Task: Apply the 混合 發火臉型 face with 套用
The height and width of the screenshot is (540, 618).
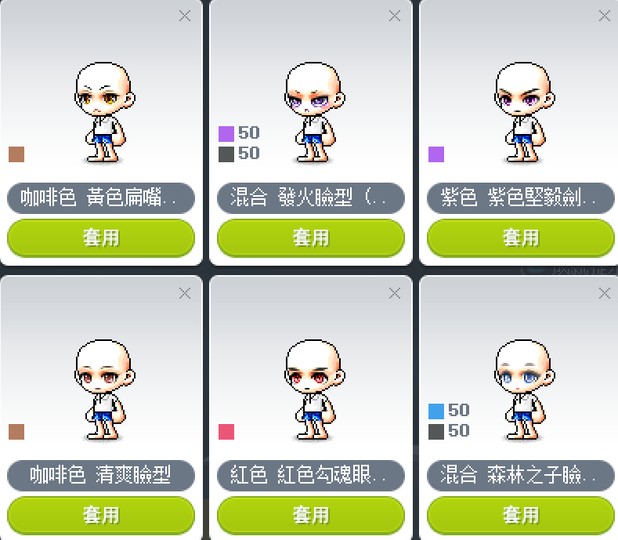Action: (x=311, y=238)
